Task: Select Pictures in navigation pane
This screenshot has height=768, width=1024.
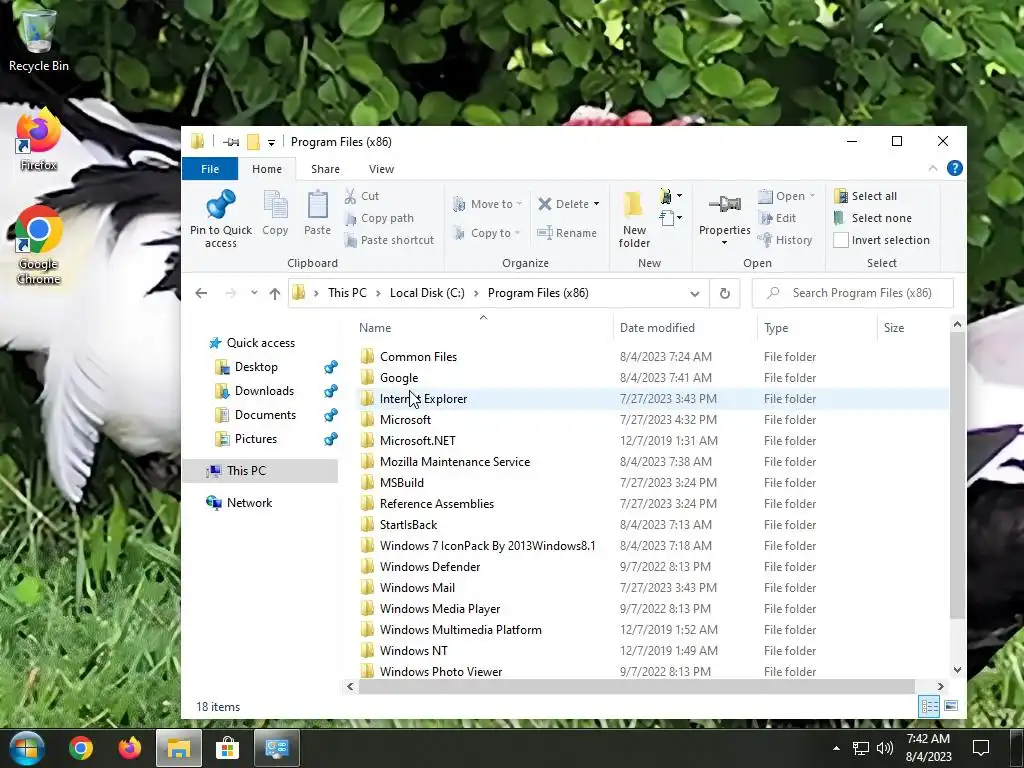Action: coord(255,440)
